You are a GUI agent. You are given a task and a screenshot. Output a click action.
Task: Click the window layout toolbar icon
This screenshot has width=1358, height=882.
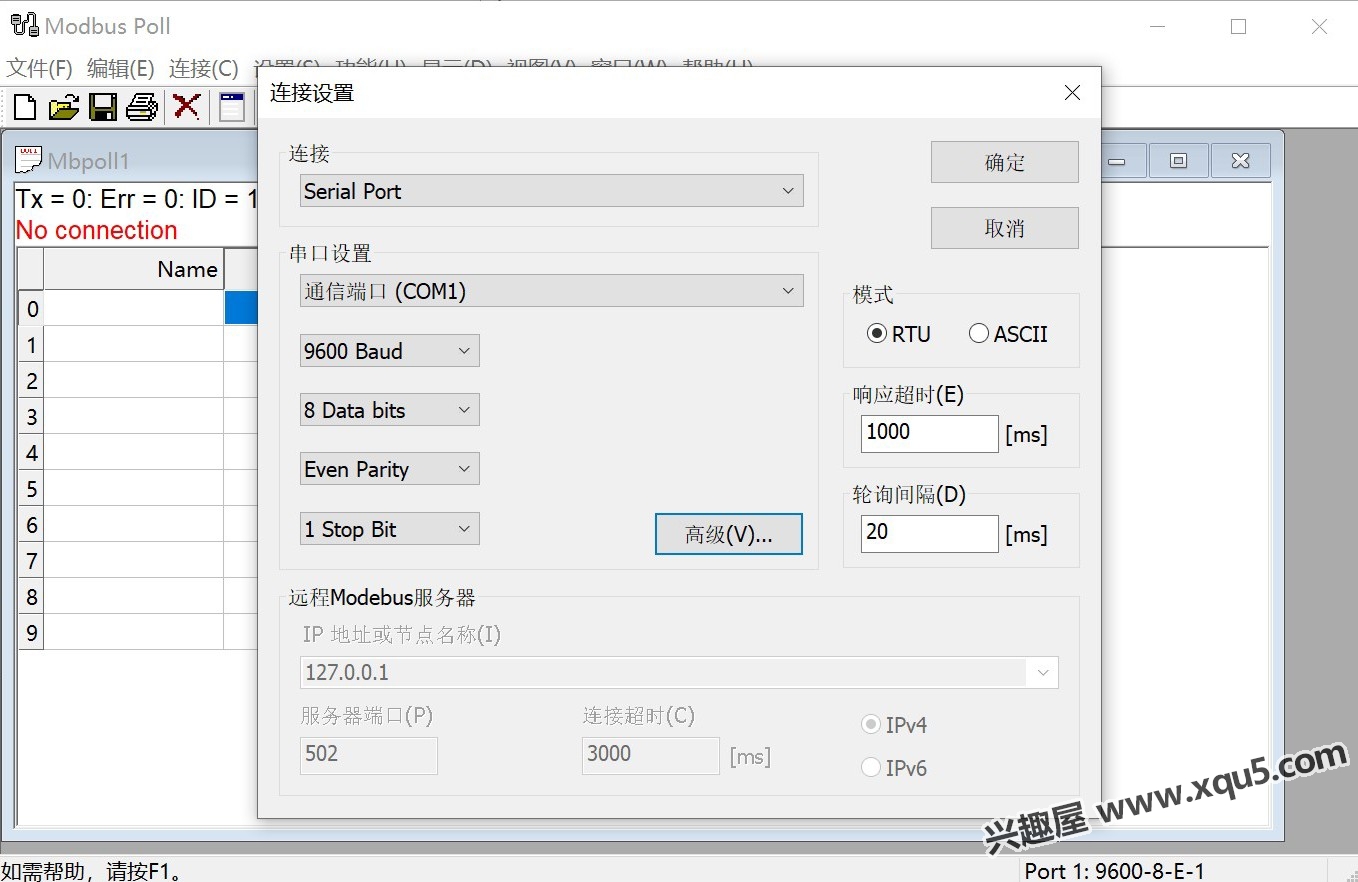[x=232, y=107]
